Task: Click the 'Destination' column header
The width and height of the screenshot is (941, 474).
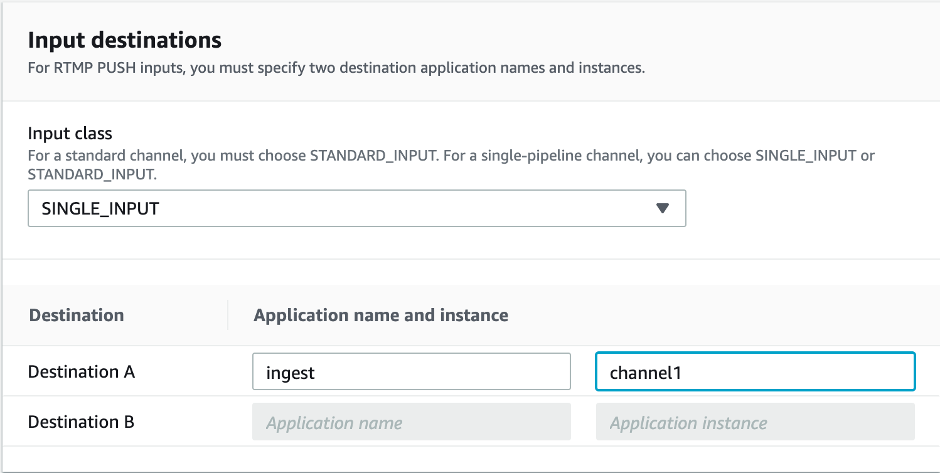Action: pos(76,315)
